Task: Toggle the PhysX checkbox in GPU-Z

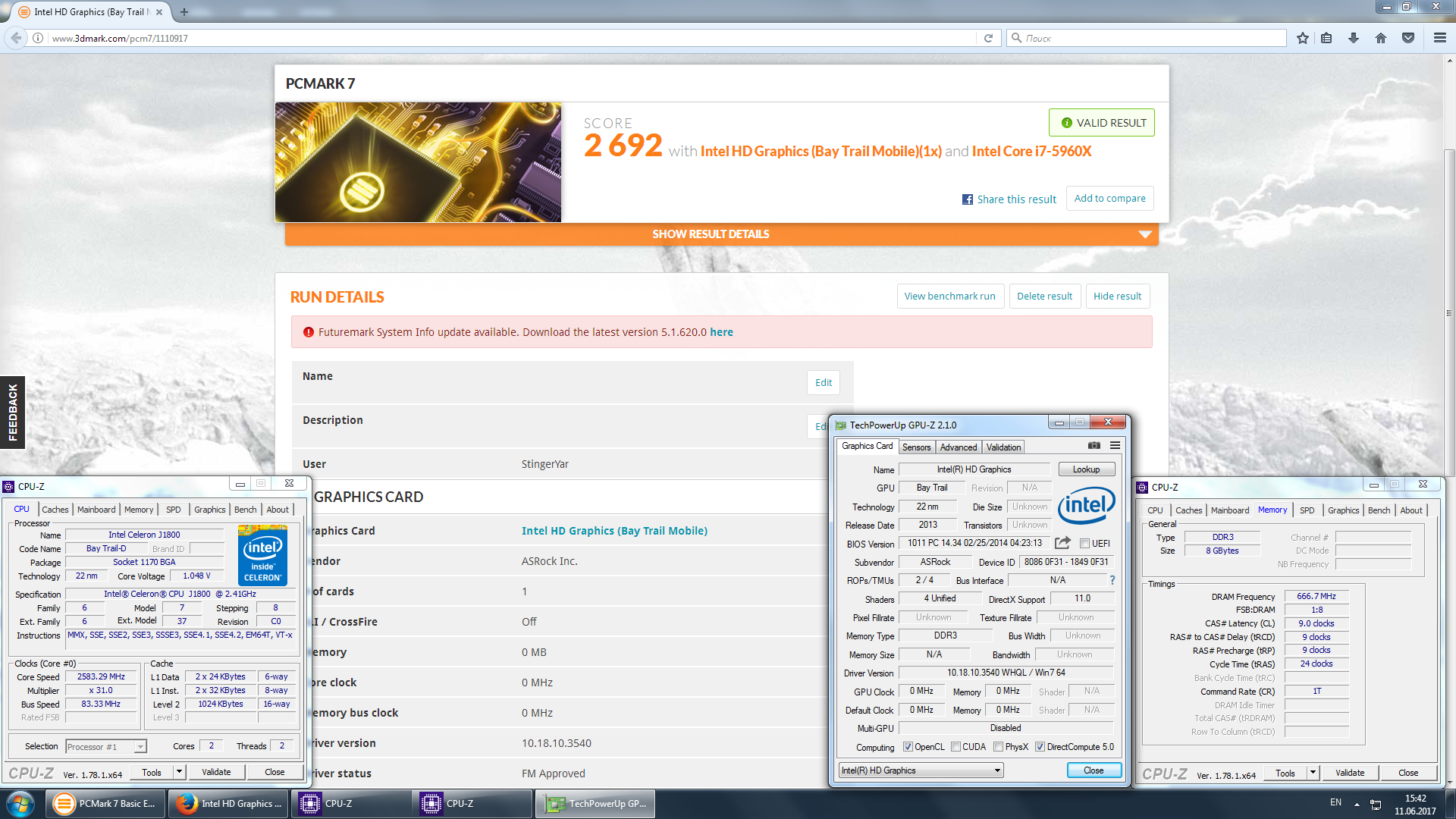Action: [x=998, y=747]
